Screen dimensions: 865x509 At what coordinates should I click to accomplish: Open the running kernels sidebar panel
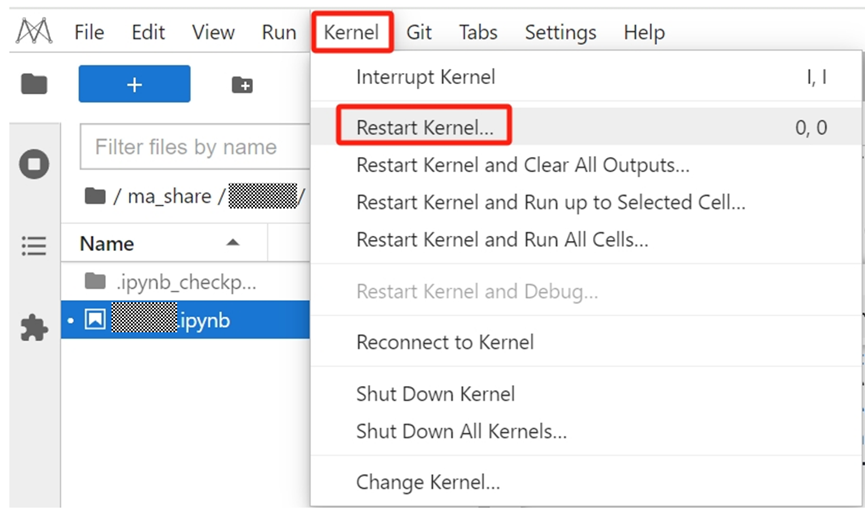point(34,163)
